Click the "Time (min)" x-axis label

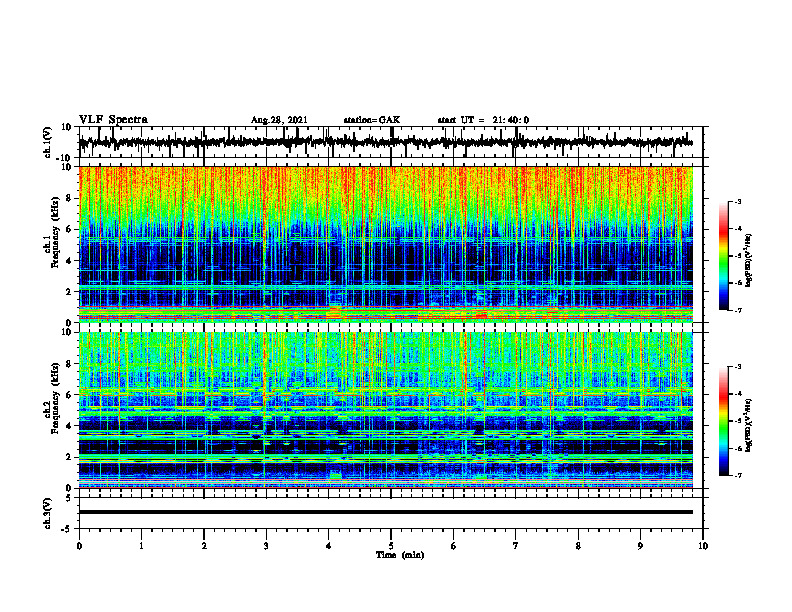click(400, 555)
